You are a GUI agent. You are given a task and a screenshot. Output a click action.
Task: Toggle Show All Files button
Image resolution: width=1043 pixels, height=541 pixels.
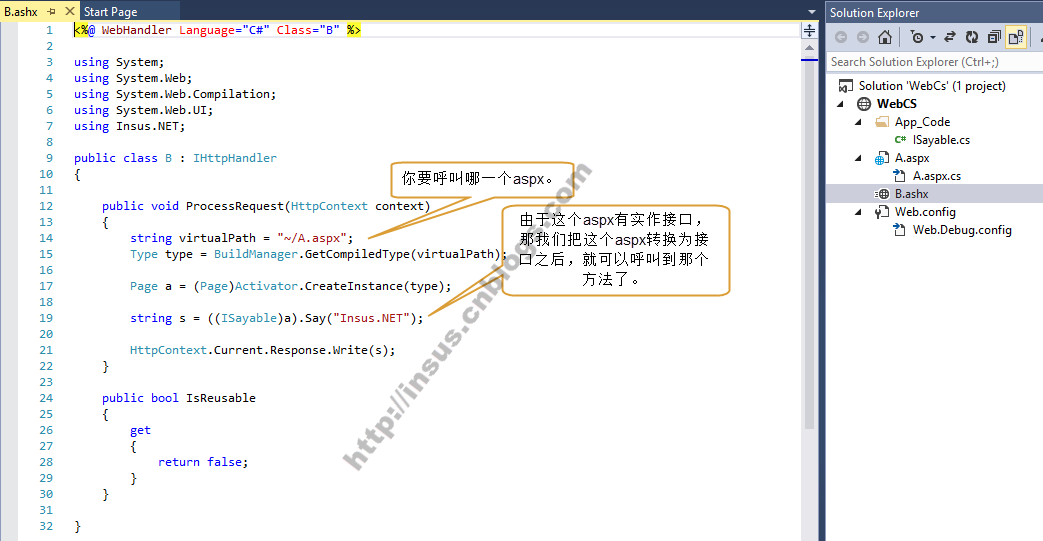pos(1015,38)
